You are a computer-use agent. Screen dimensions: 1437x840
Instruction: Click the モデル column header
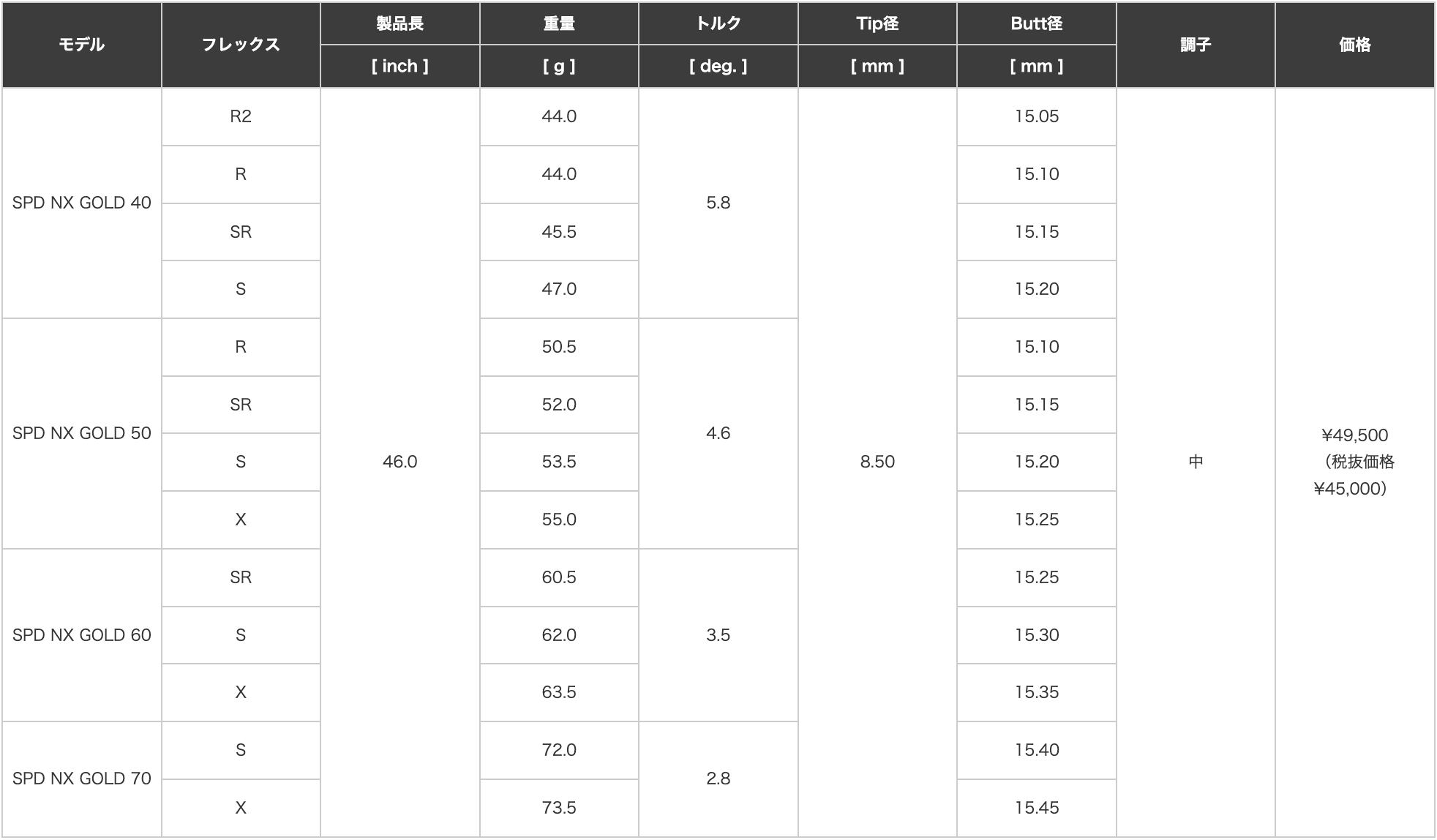point(81,45)
